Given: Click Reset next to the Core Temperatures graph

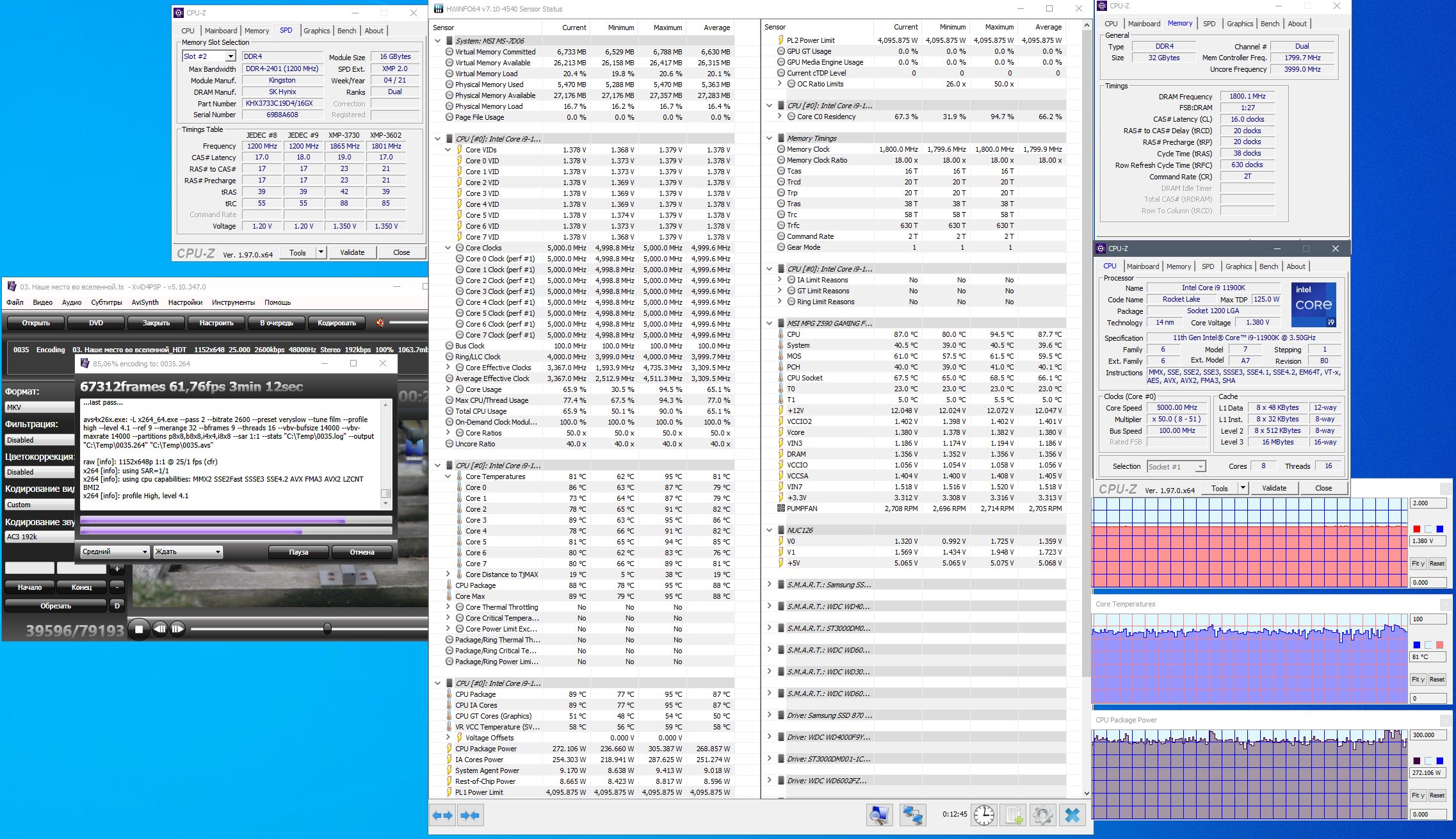Looking at the screenshot, I should 1437,679.
